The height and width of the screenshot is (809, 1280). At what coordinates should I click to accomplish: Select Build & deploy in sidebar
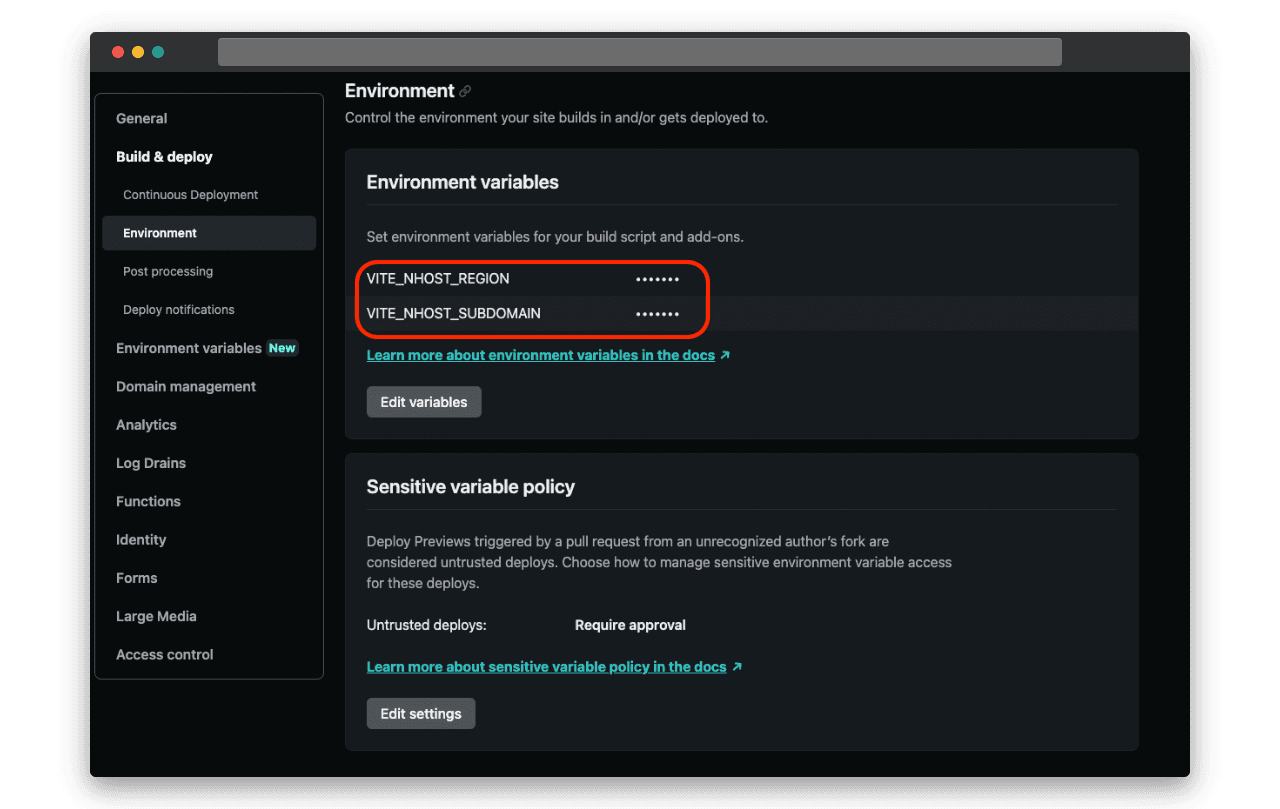coord(164,157)
